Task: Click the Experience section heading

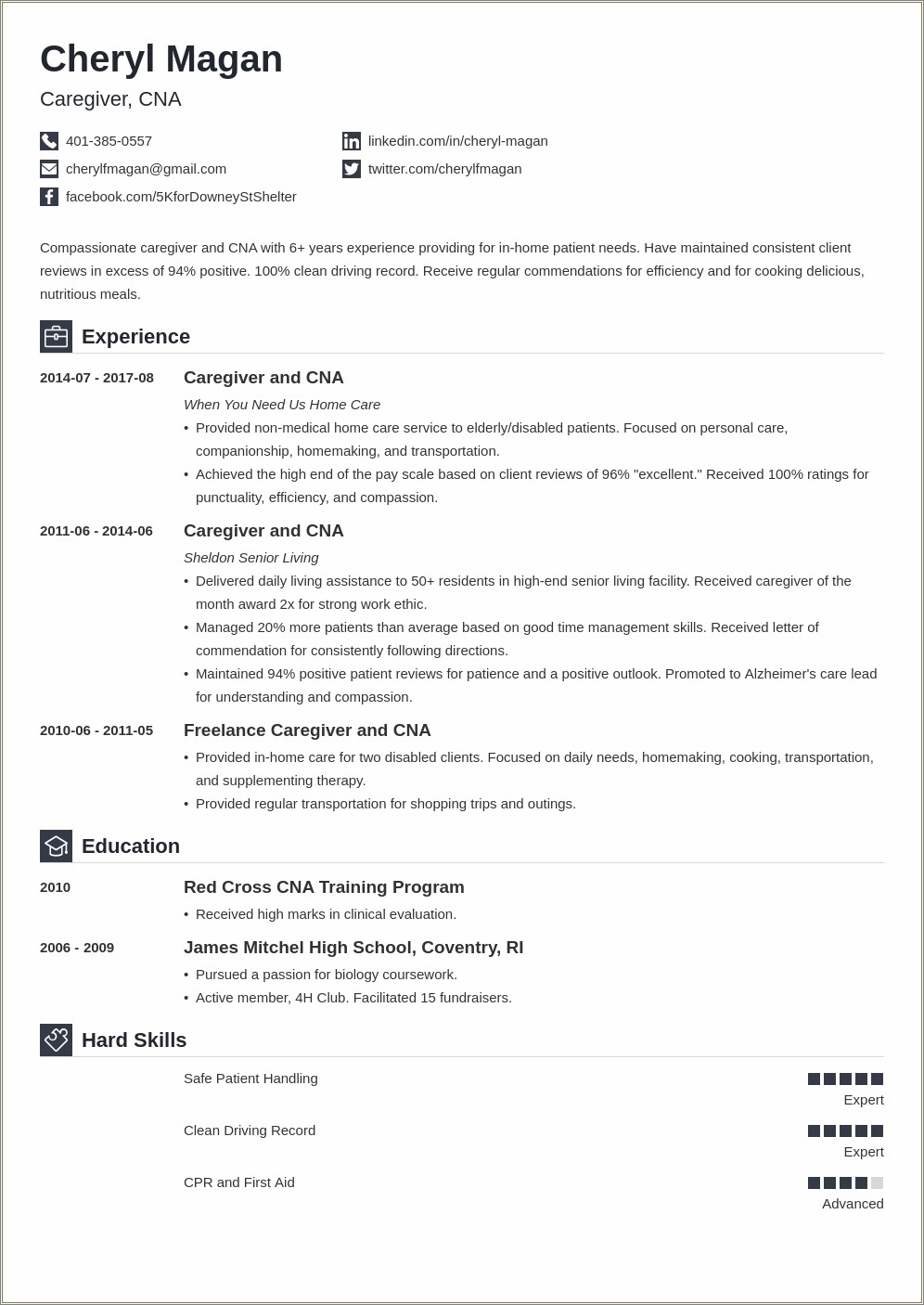Action: [x=135, y=337]
